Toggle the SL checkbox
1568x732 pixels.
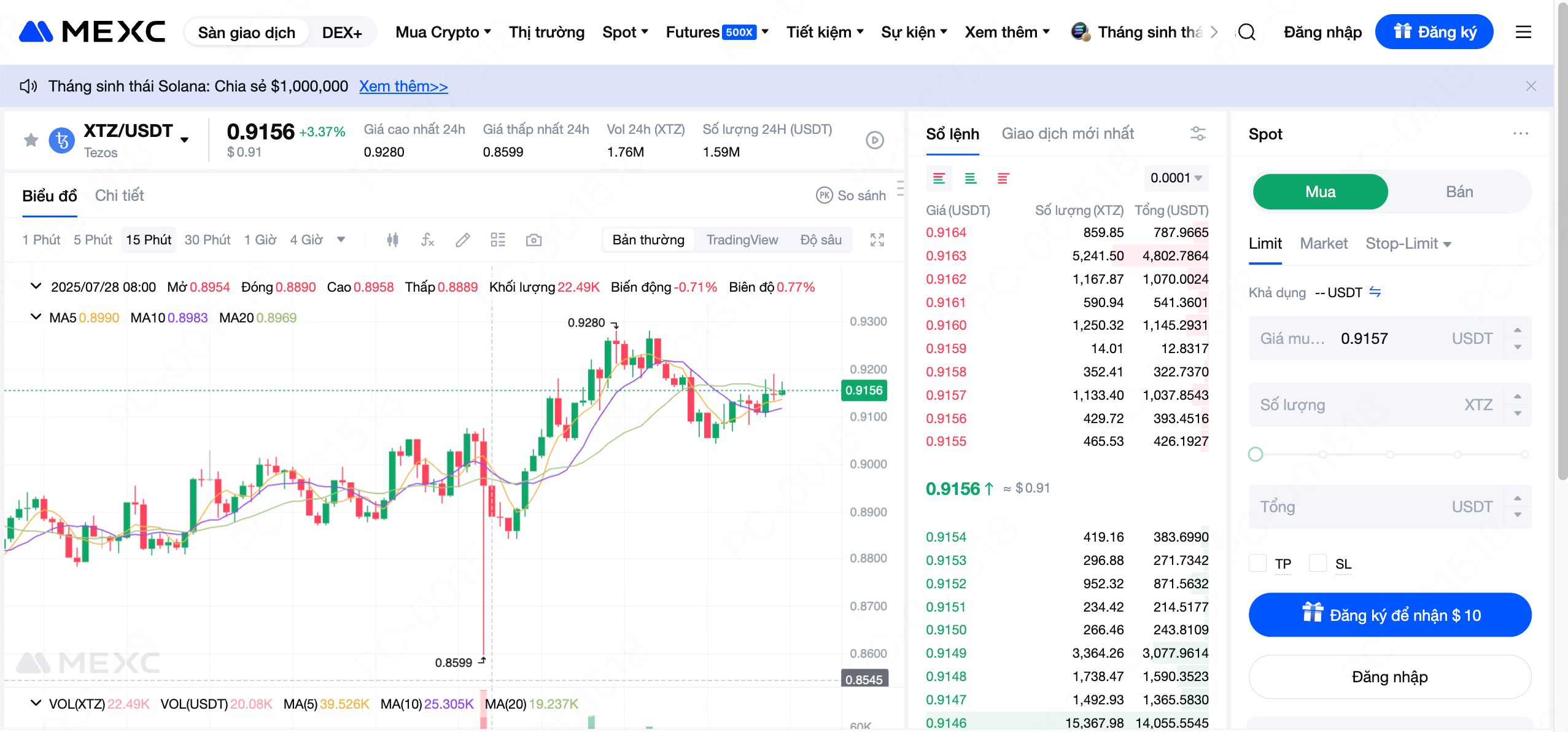click(1318, 563)
